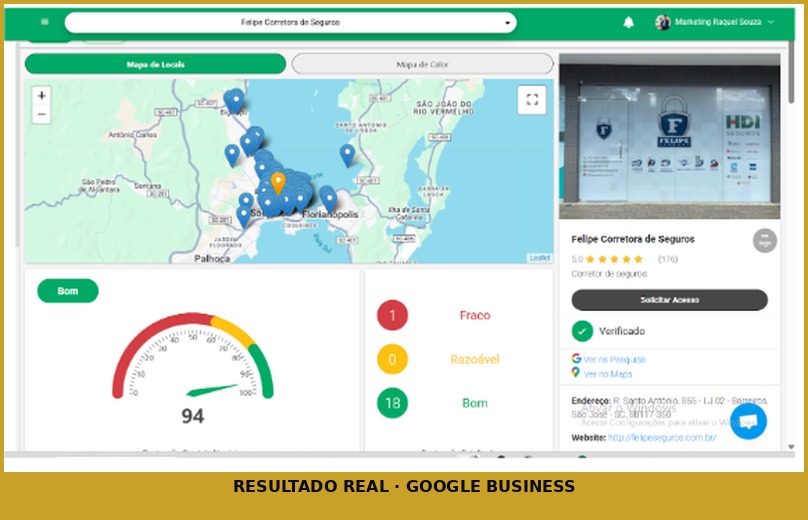Click the Felipe Corretora de Seguros business title
Viewport: 808px width, 520px height.
(x=633, y=239)
